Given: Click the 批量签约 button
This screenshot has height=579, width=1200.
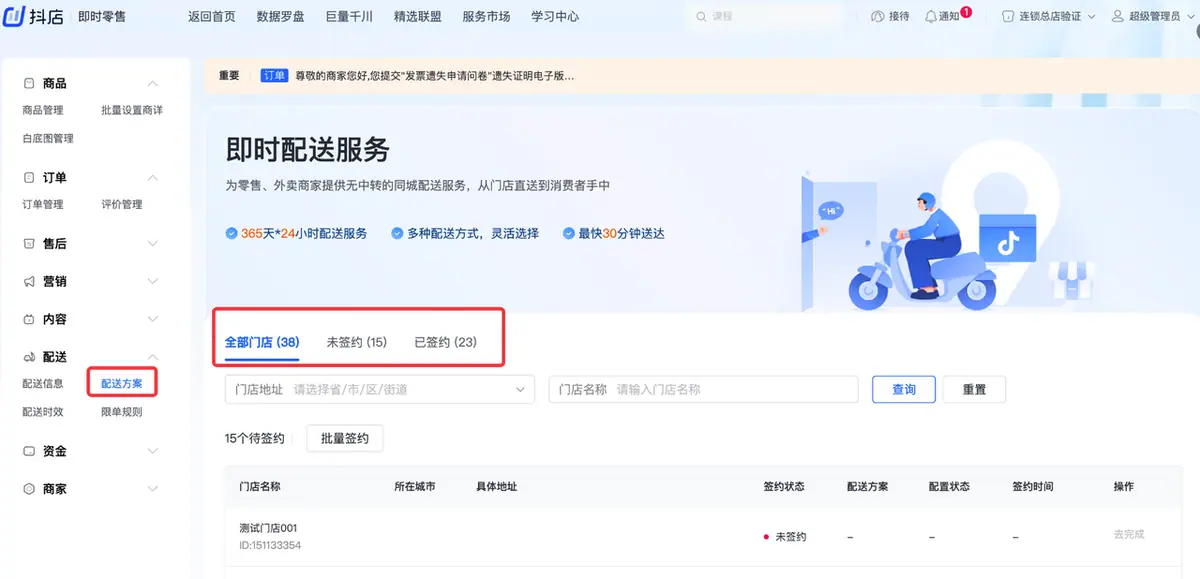Looking at the screenshot, I should [x=345, y=439].
